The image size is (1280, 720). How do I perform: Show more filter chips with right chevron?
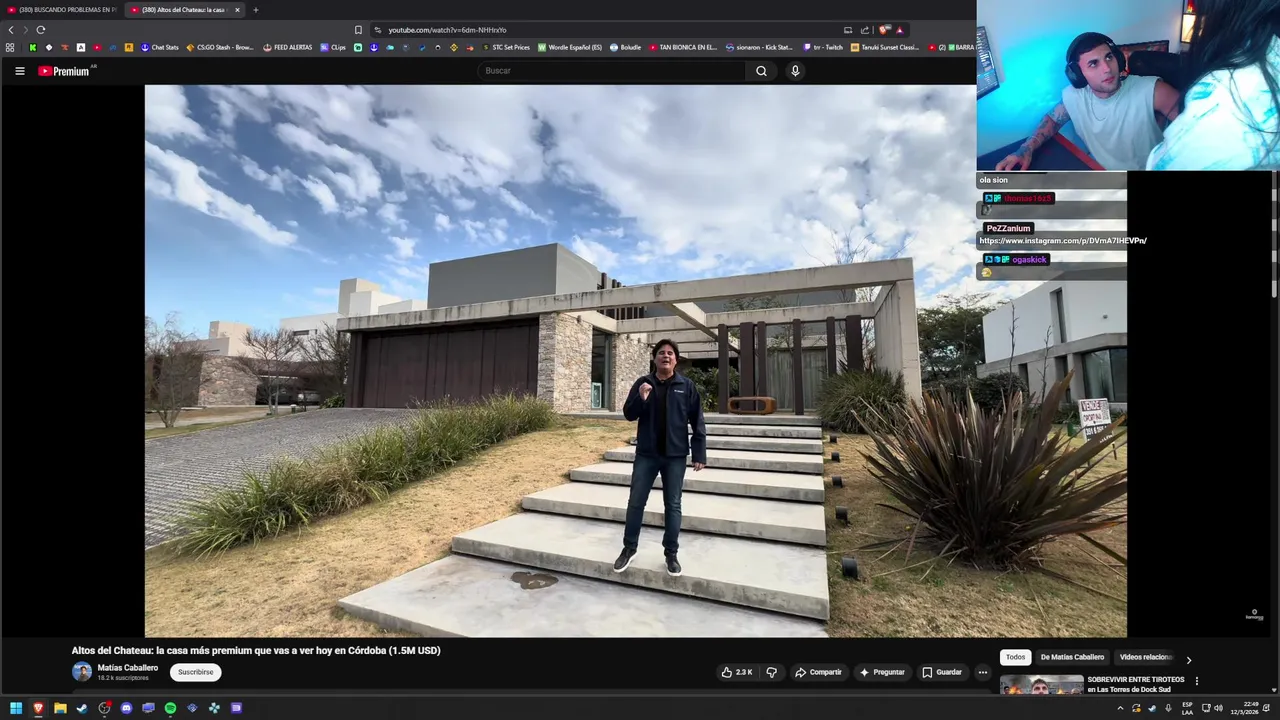click(x=1188, y=659)
